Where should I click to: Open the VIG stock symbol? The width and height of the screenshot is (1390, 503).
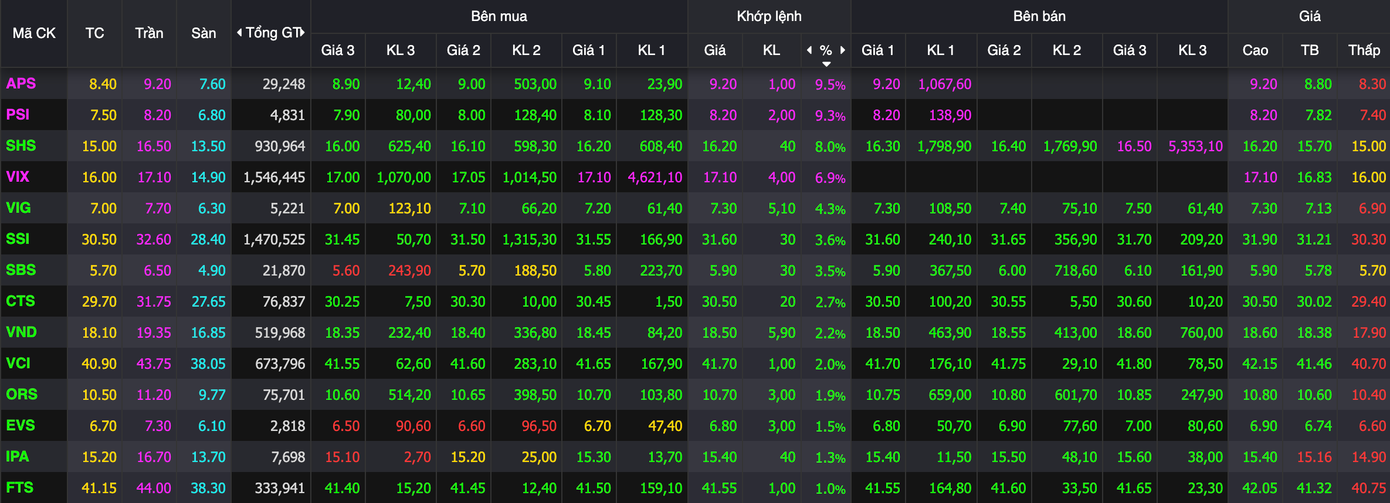coord(19,208)
